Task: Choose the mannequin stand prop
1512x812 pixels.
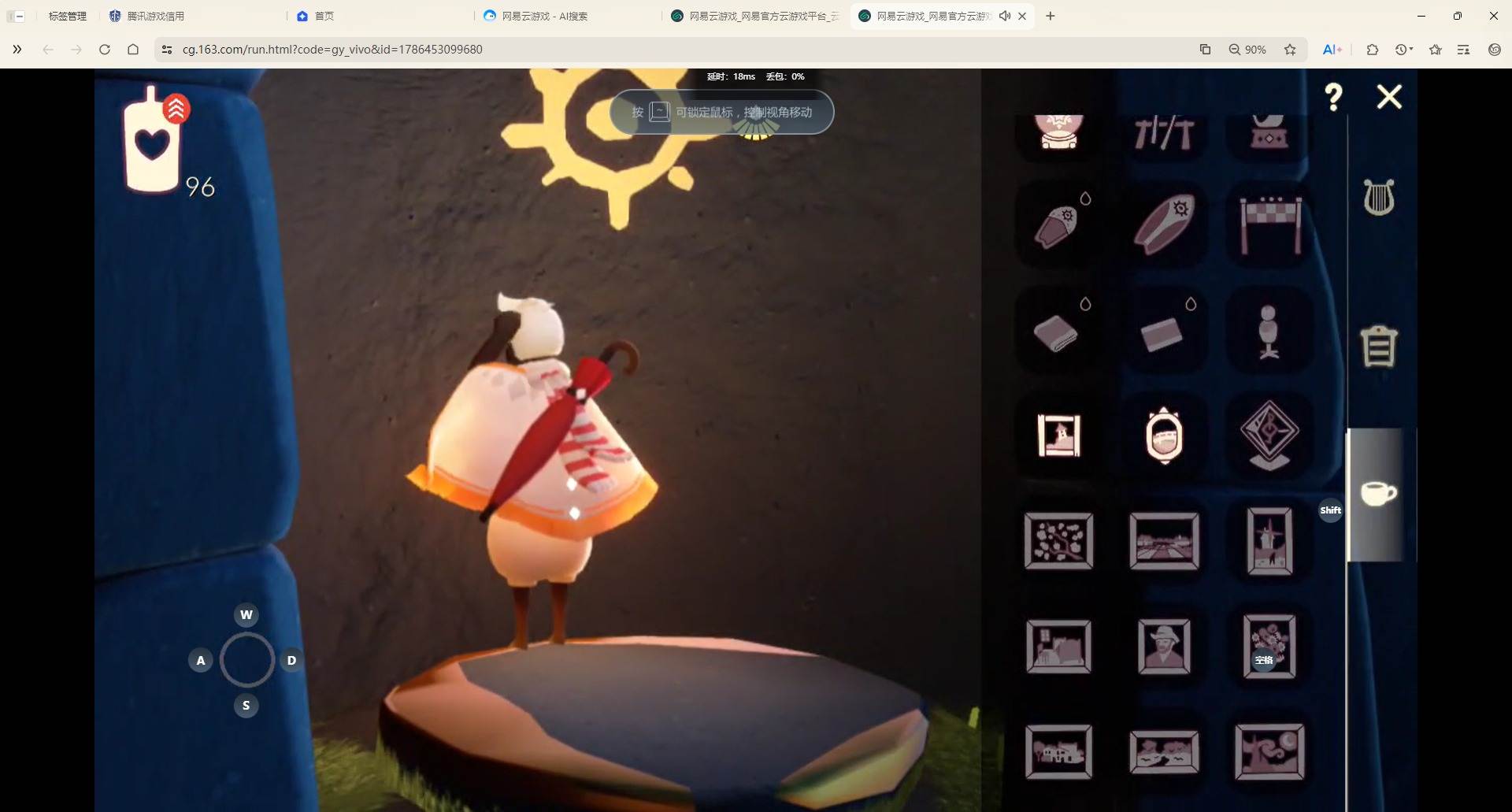Action: coord(1268,332)
